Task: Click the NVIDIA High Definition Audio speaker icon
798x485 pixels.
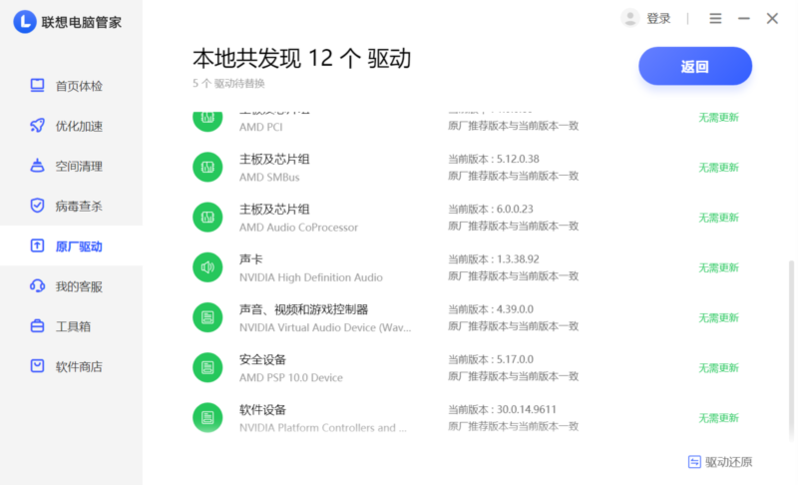Action: [207, 267]
